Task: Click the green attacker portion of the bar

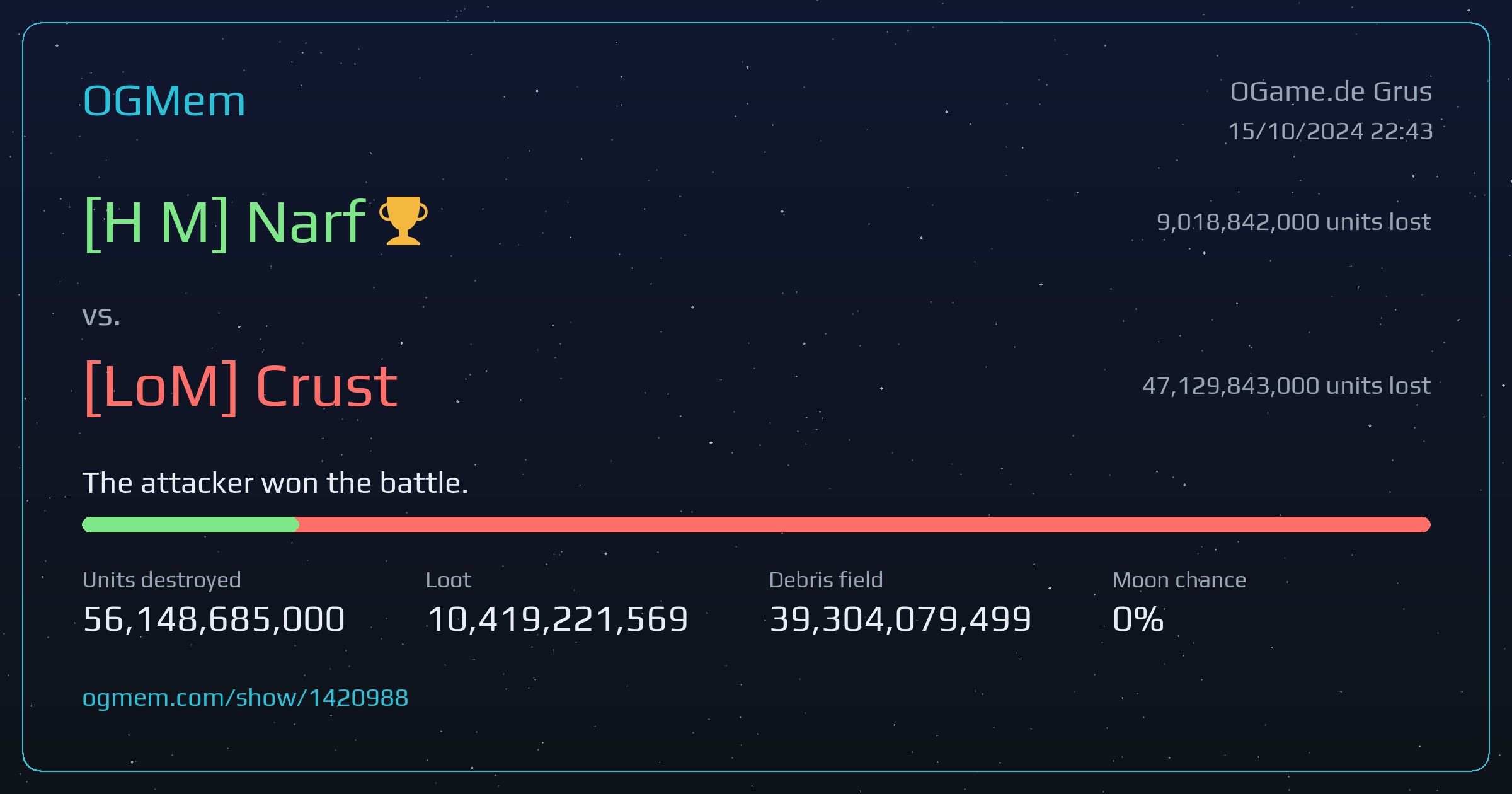Action: click(x=190, y=524)
